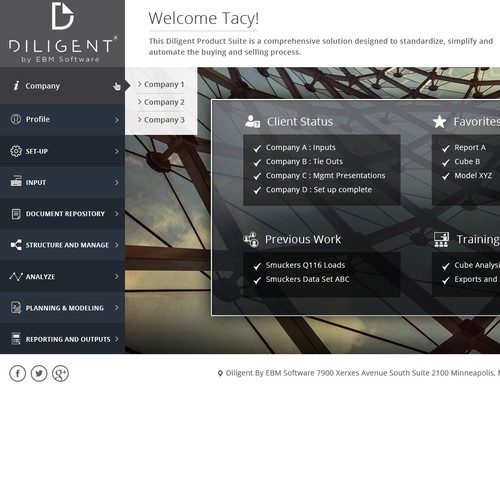Open the Twitter social link
The image size is (500, 500).
[x=39, y=373]
